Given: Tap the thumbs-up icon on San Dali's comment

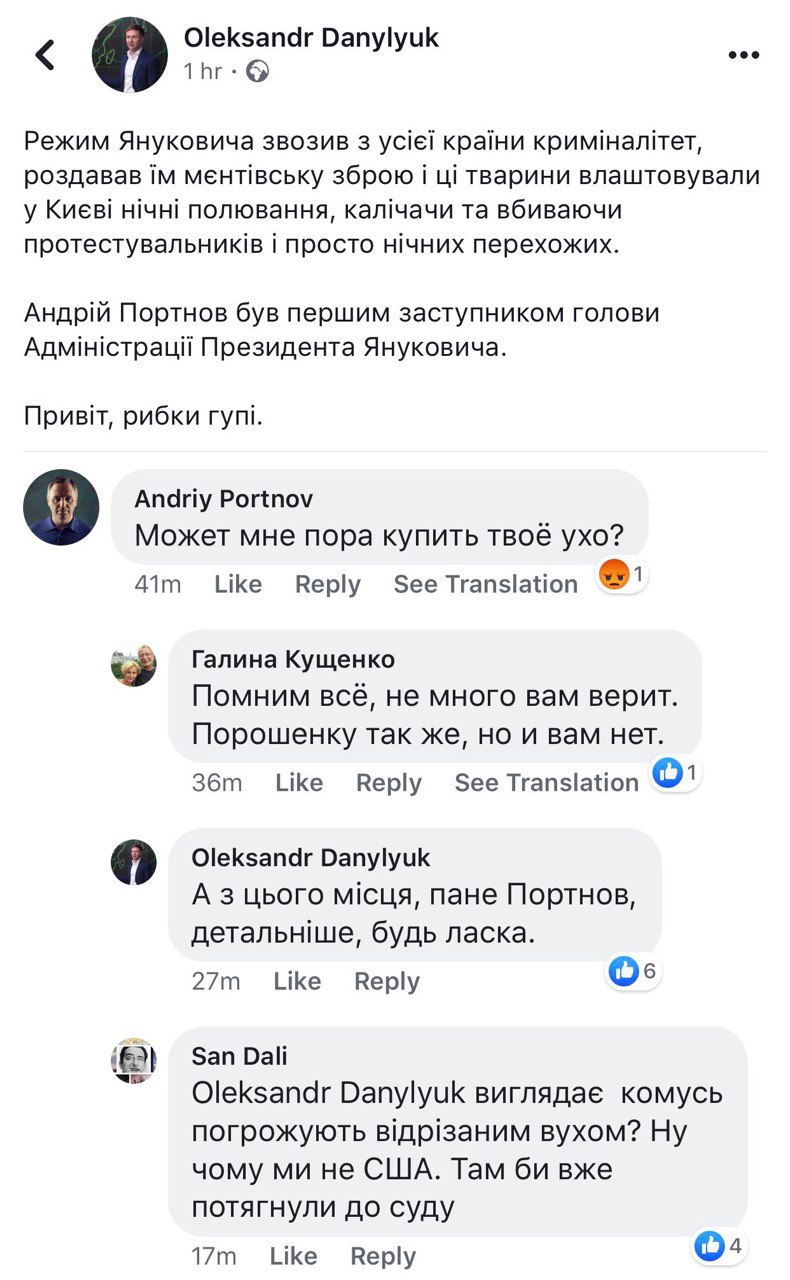Looking at the screenshot, I should (x=709, y=1245).
